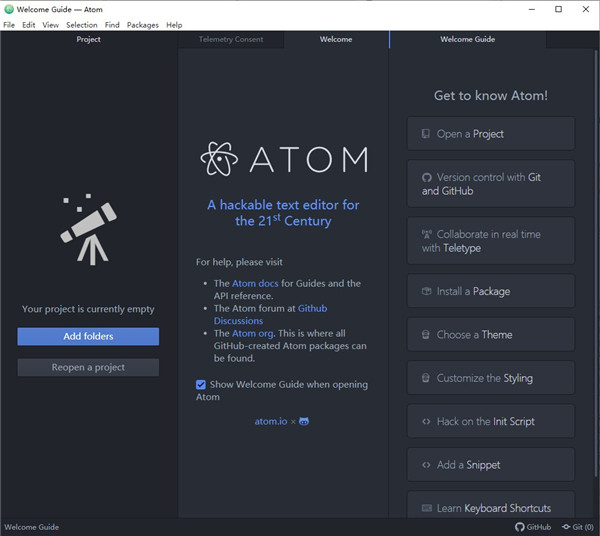Open the File menu

click(9, 25)
